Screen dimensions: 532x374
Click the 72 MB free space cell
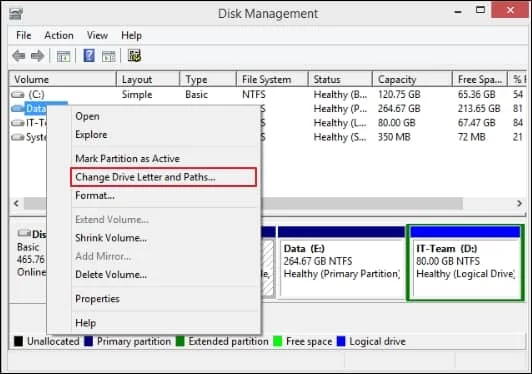coord(472,137)
